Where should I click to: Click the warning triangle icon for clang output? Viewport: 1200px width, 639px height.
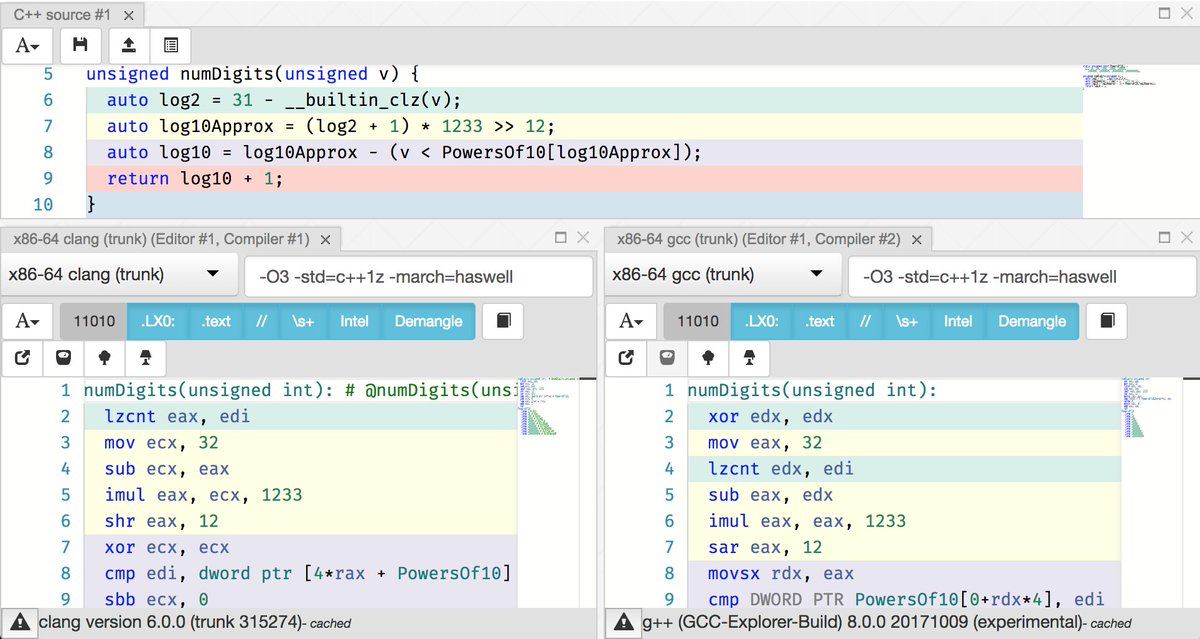pyautogui.click(x=20, y=623)
